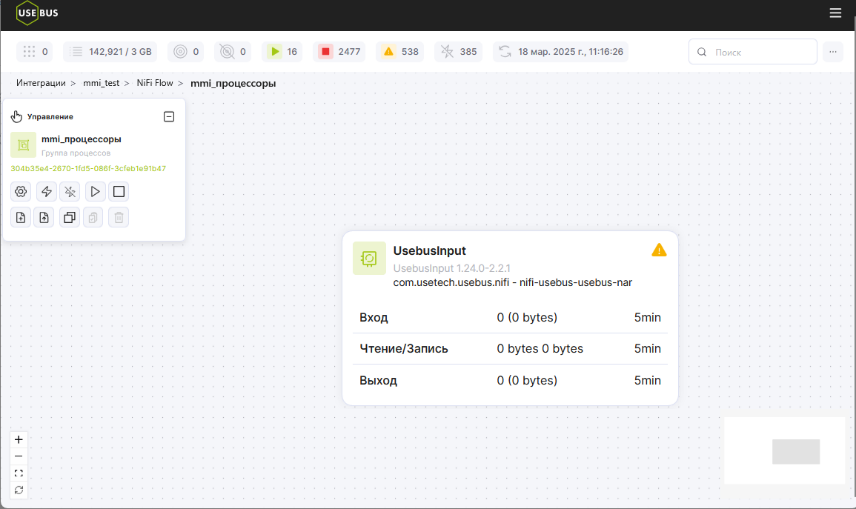Click the UsebusInput processor icon
The image size is (856, 509).
tap(369, 258)
